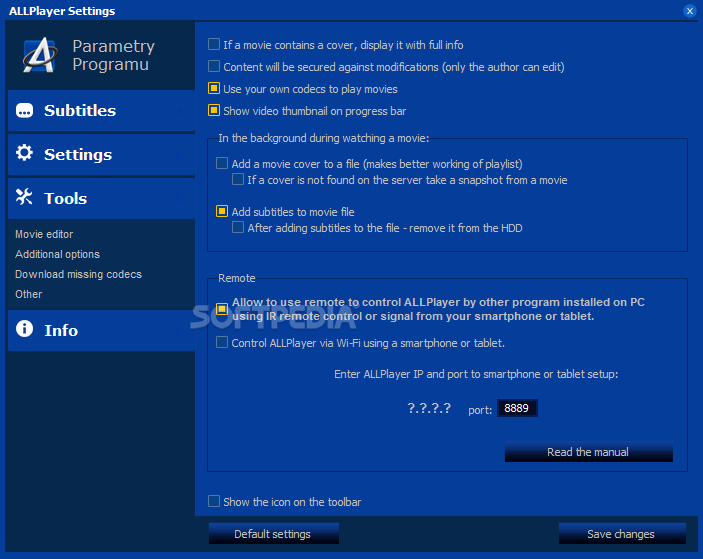Screen dimensions: 703x559
Task: Enable remove subtitles from HDD after adding
Action: coord(238,227)
